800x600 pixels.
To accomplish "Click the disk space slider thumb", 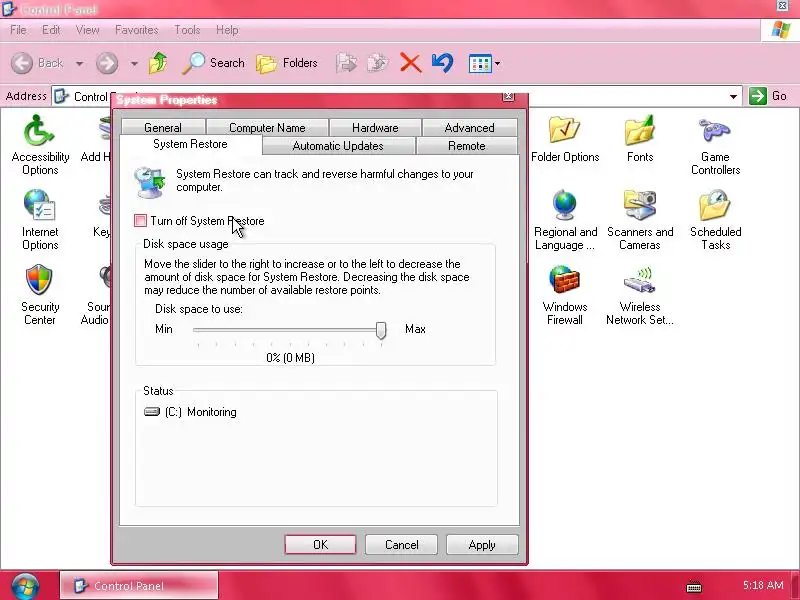I will click(381, 330).
